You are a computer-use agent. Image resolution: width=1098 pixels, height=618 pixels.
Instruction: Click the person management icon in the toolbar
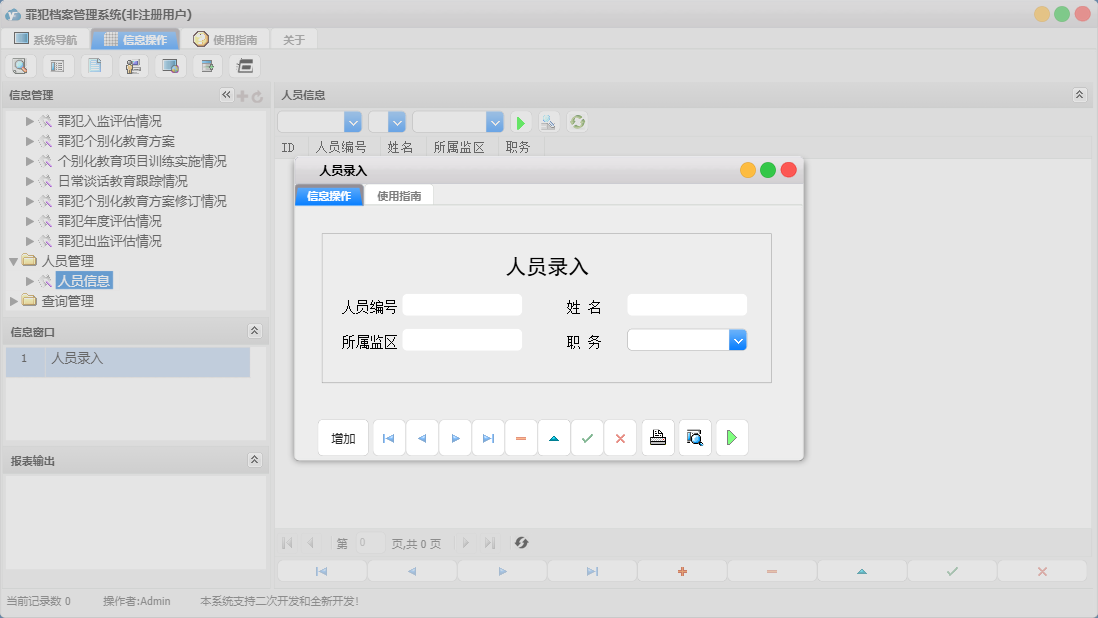(132, 65)
